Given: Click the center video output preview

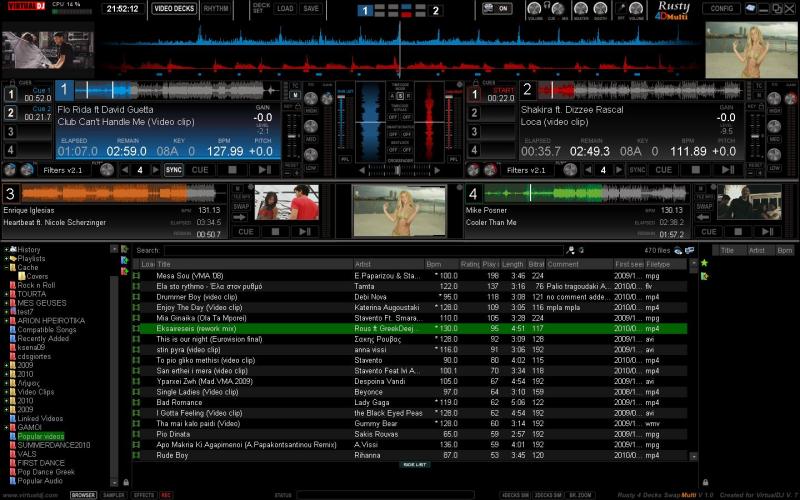Looking at the screenshot, I should click(399, 211).
